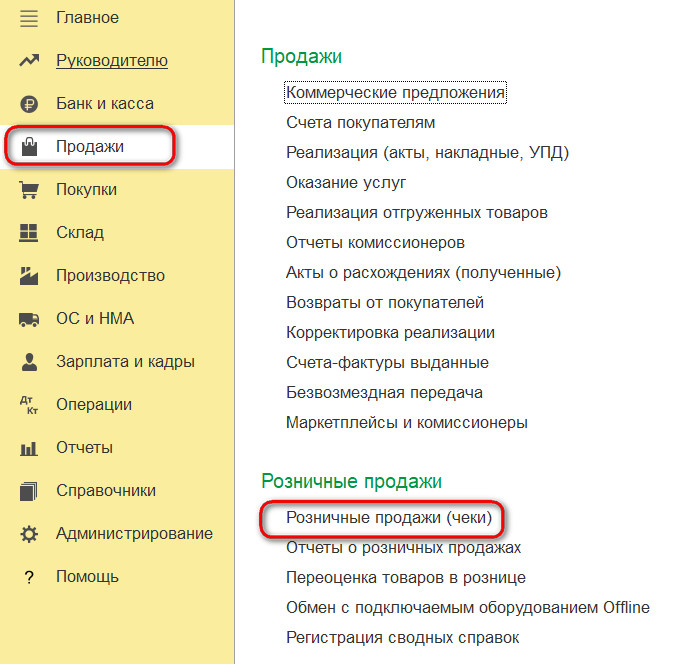The height and width of the screenshot is (664, 678).
Task: Open Счета-фактуры выданные link
Action: click(387, 363)
